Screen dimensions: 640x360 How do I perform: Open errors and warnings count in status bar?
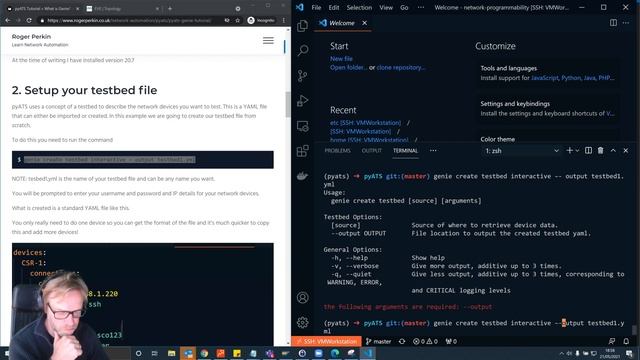[425, 341]
